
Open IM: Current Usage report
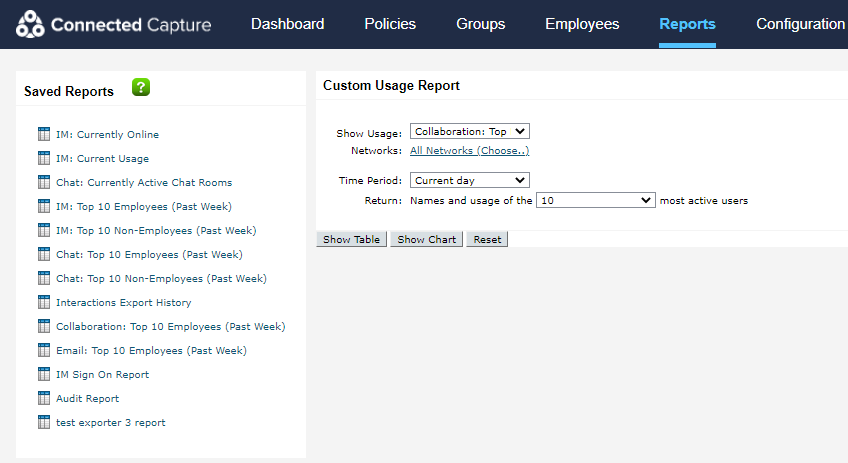pyautogui.click(x=102, y=158)
